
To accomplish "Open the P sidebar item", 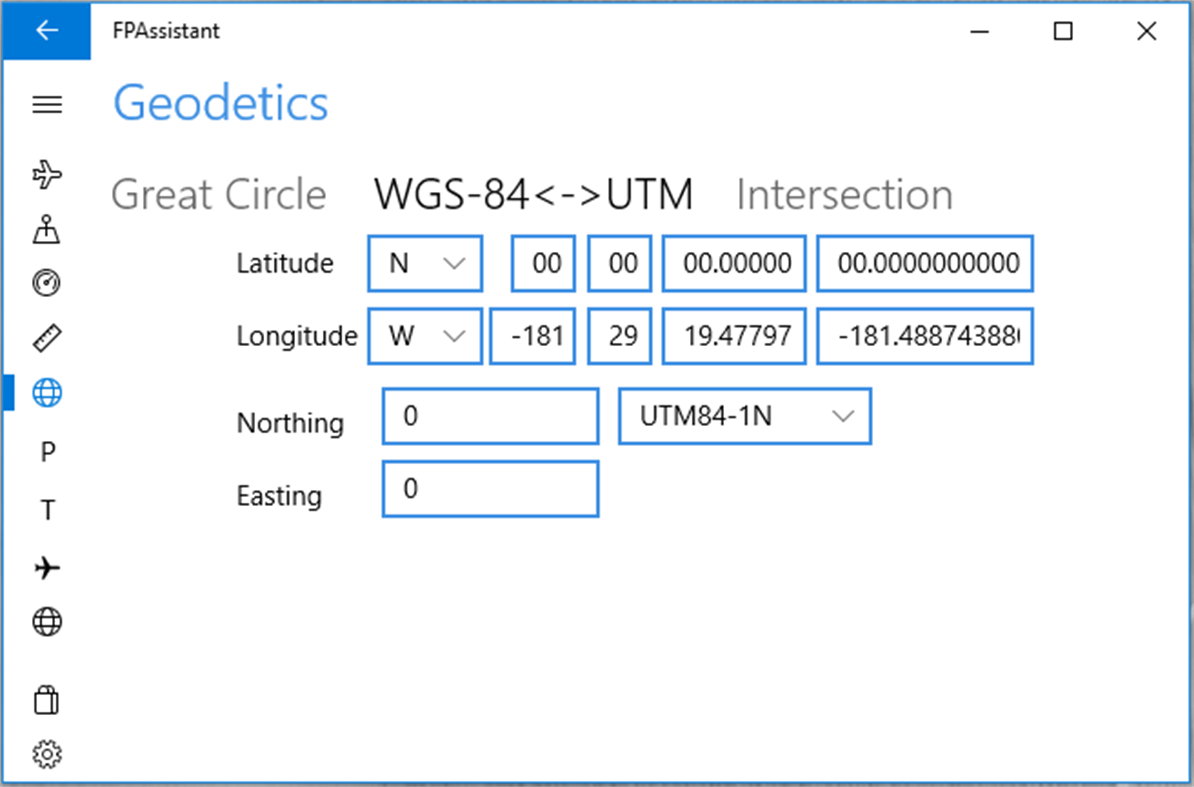I will [47, 452].
